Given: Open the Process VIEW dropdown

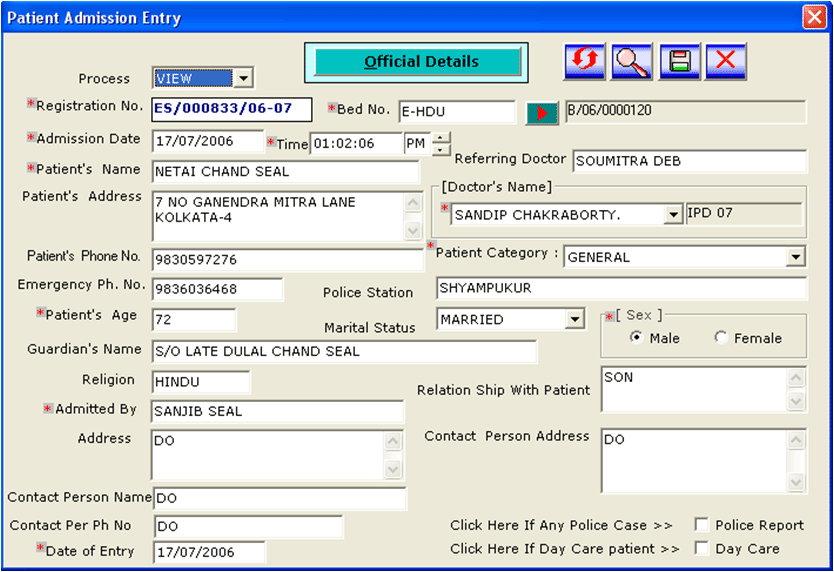Looking at the screenshot, I should (x=243, y=78).
